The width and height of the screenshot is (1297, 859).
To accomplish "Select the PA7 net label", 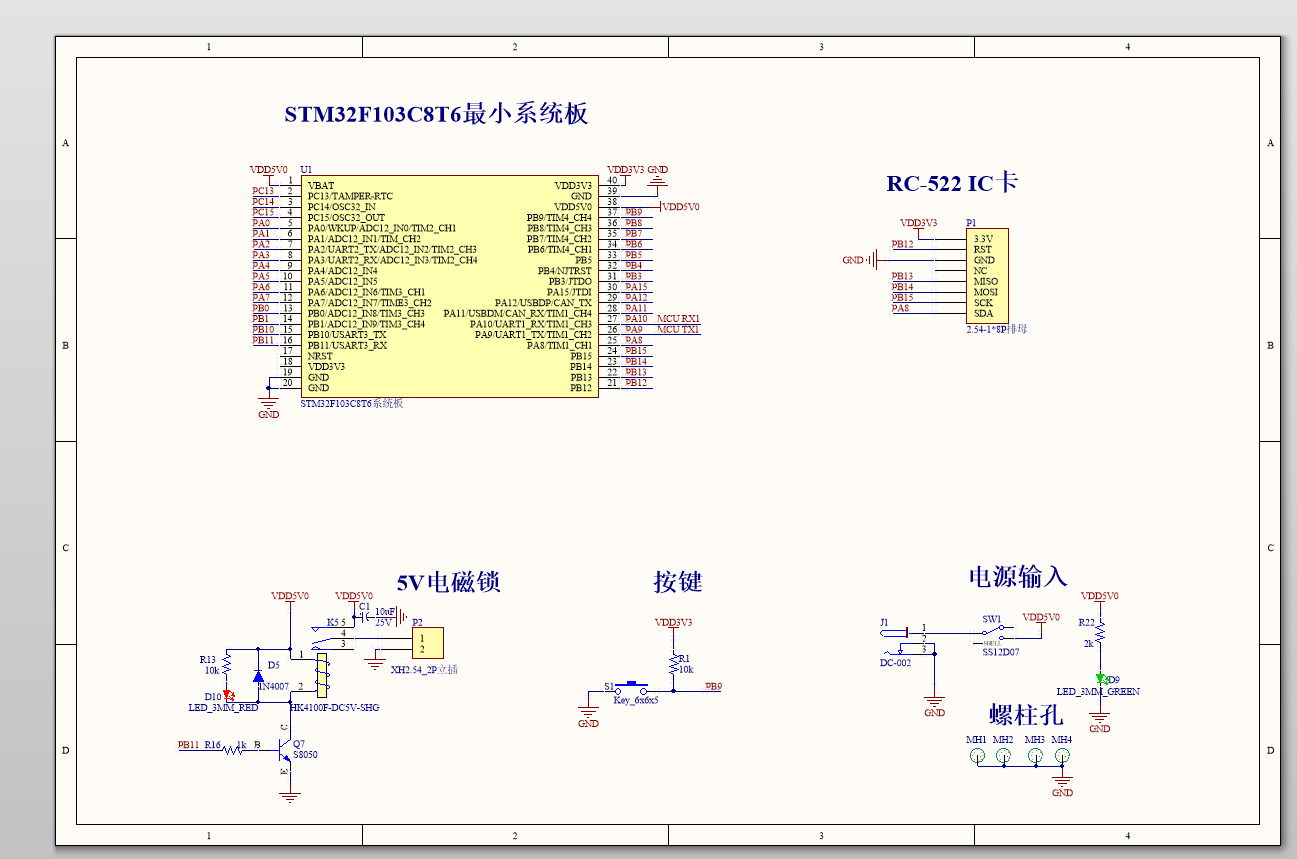I will (x=261, y=297).
